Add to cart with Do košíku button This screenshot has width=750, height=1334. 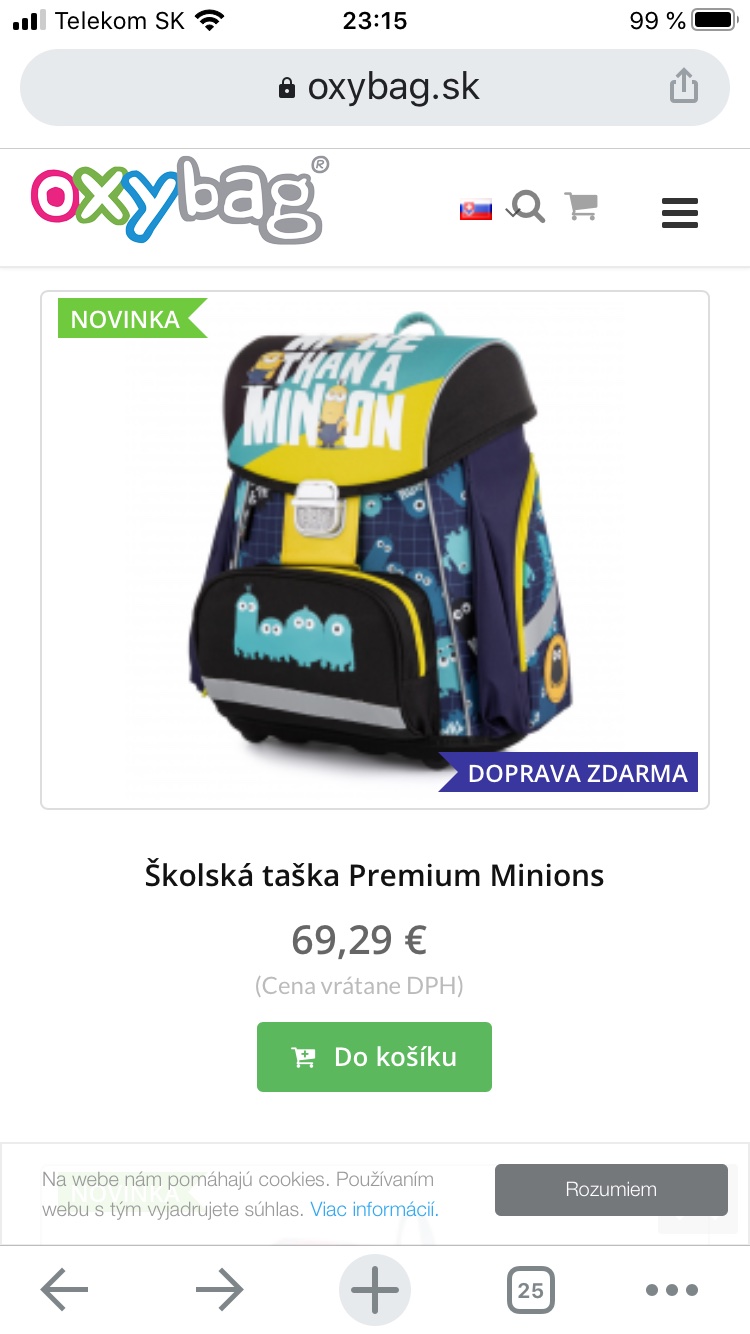point(374,1057)
